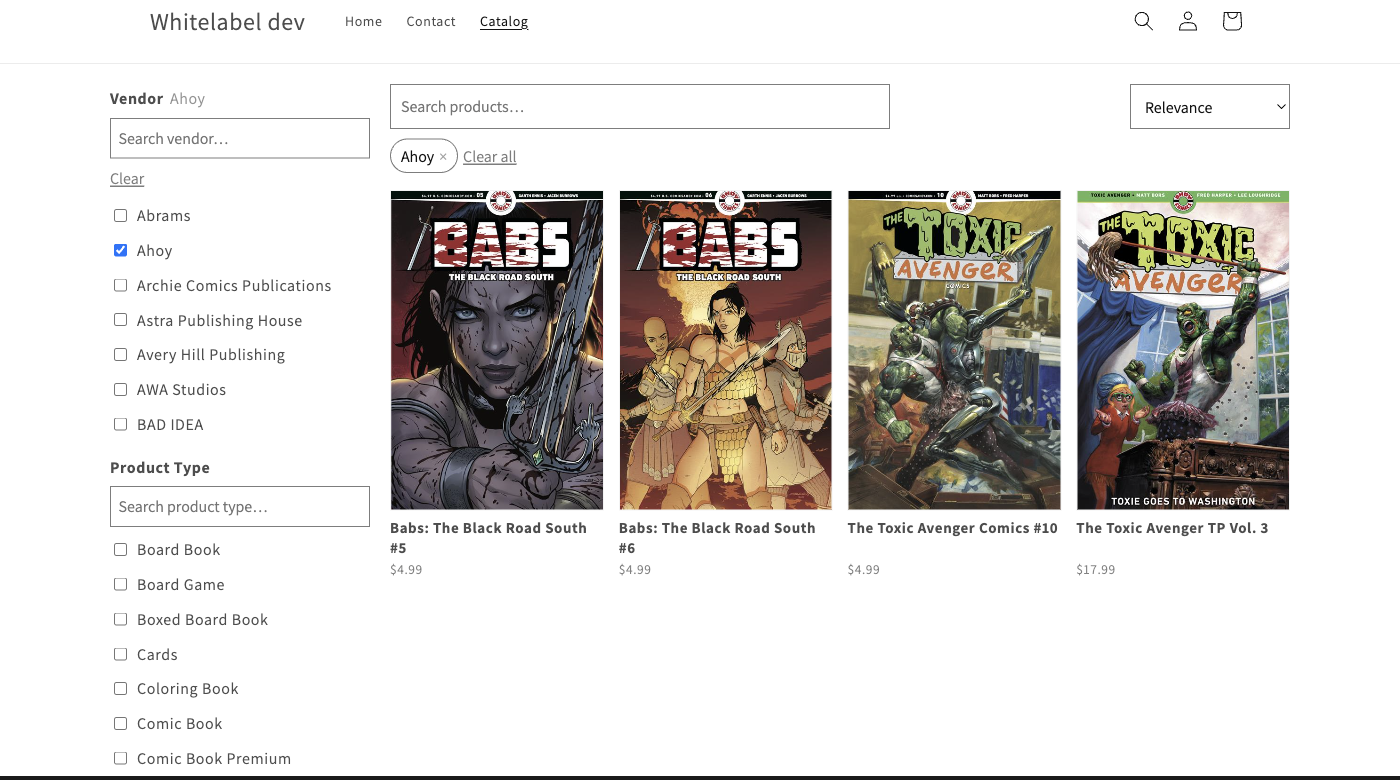Check the Coloring Book product type
Viewport: 1400px width, 780px height.
121,688
